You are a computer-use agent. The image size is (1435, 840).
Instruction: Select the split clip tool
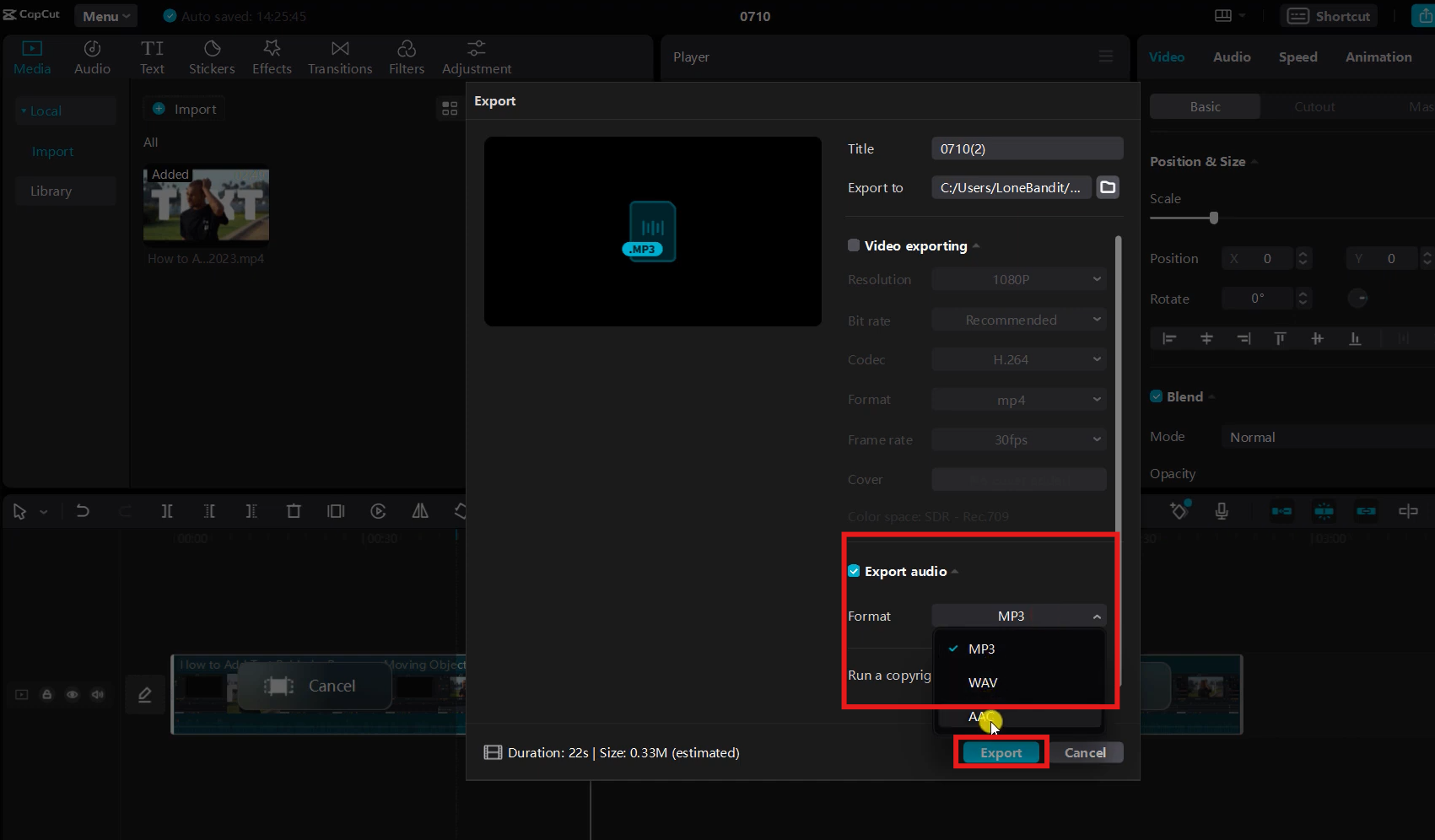tap(166, 510)
